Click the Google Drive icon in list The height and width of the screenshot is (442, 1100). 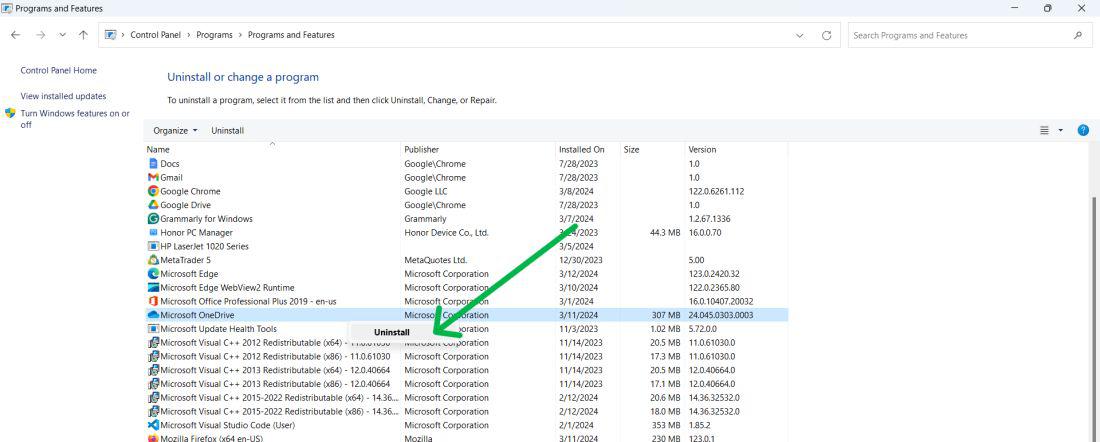click(154, 205)
